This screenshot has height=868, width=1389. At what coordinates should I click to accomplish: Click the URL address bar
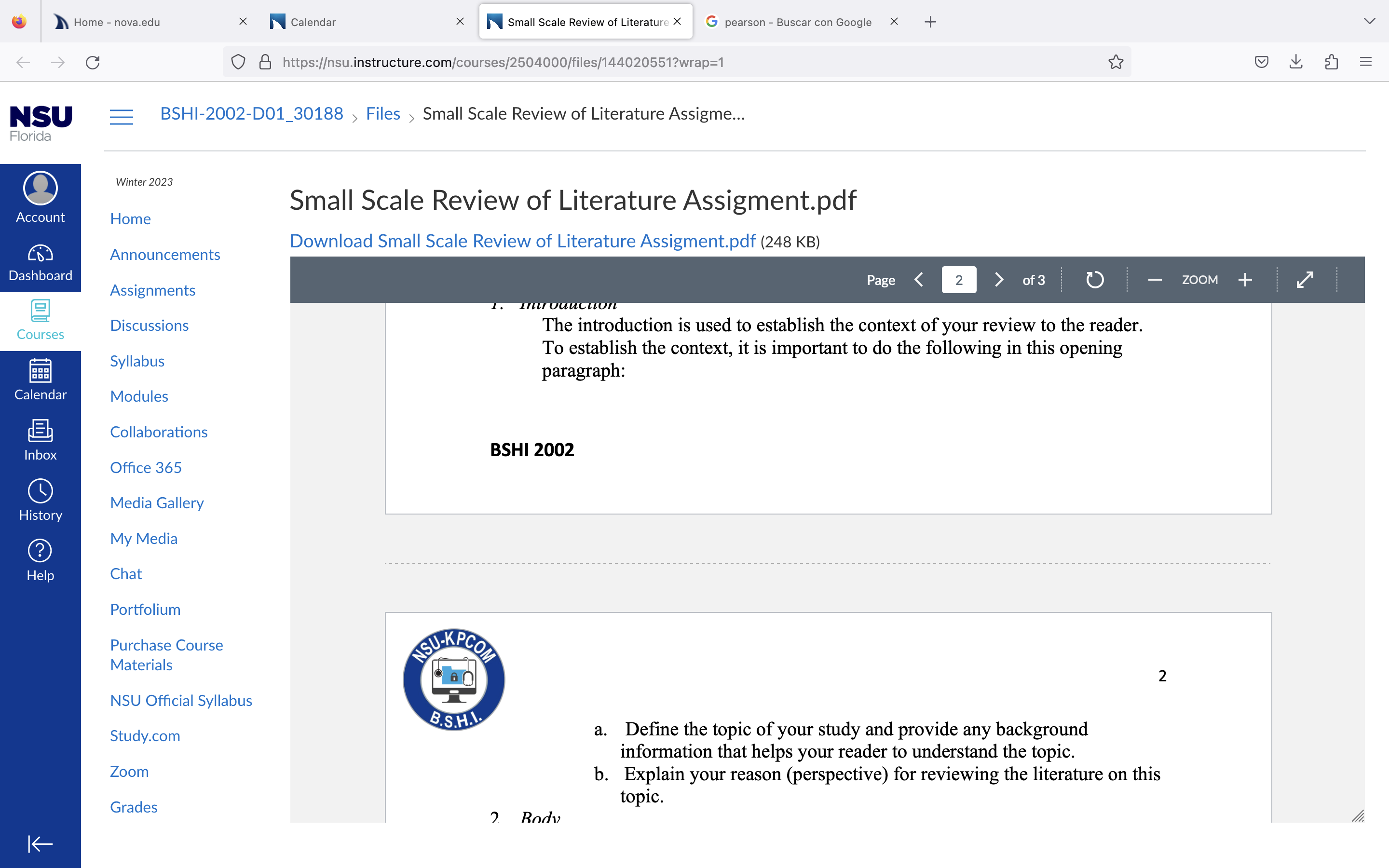tap(677, 62)
